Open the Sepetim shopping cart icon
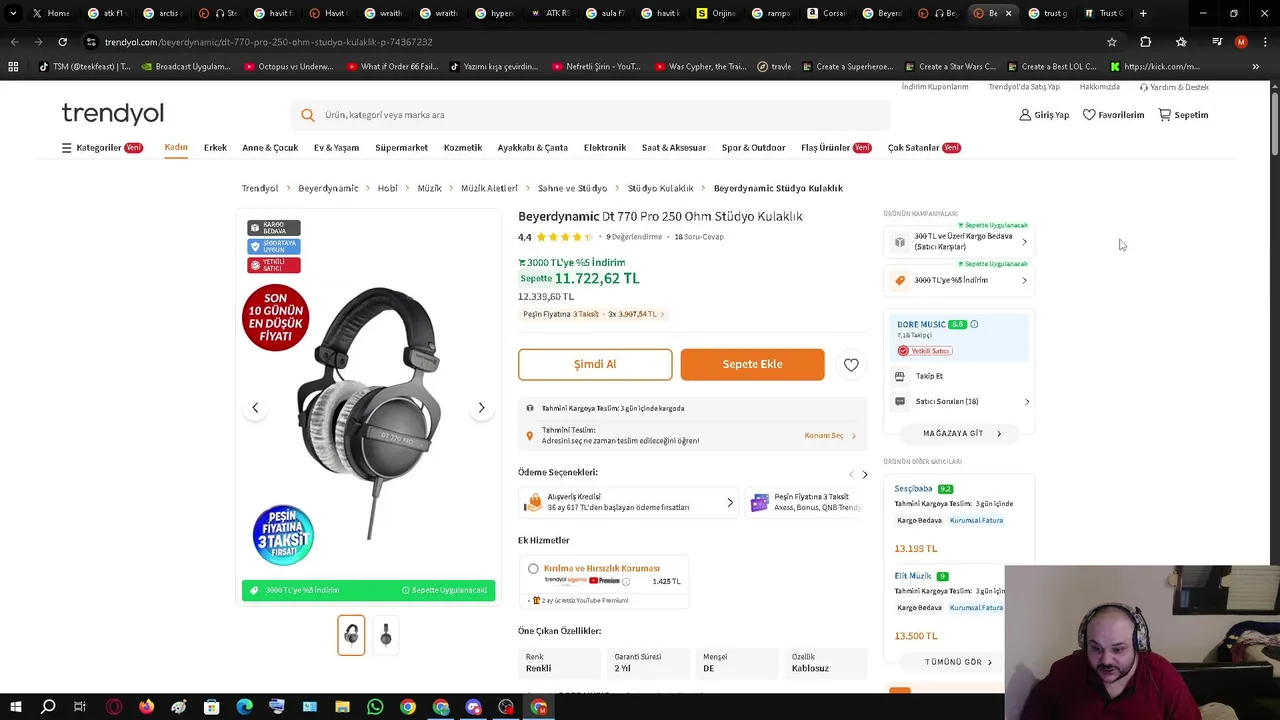 pos(1165,115)
